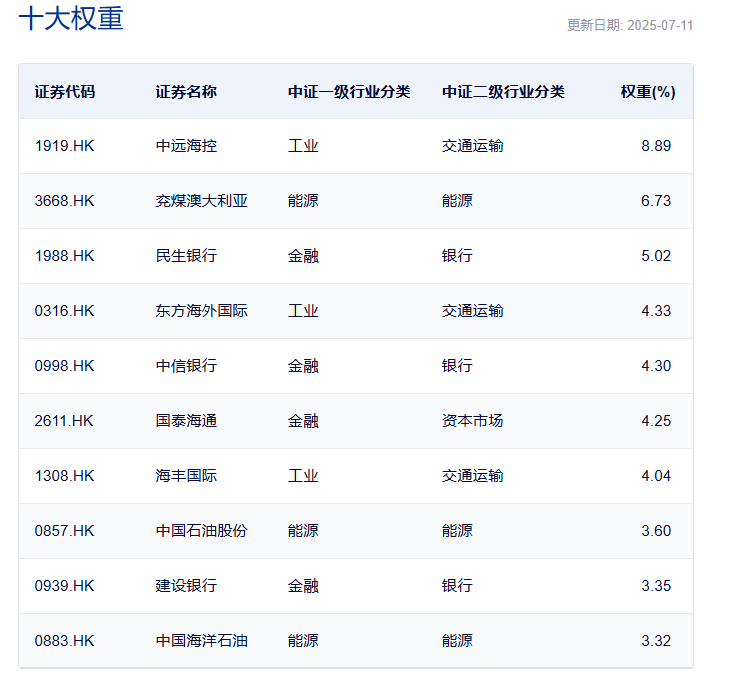
Task: Click weight value 4.33
Action: pos(656,311)
